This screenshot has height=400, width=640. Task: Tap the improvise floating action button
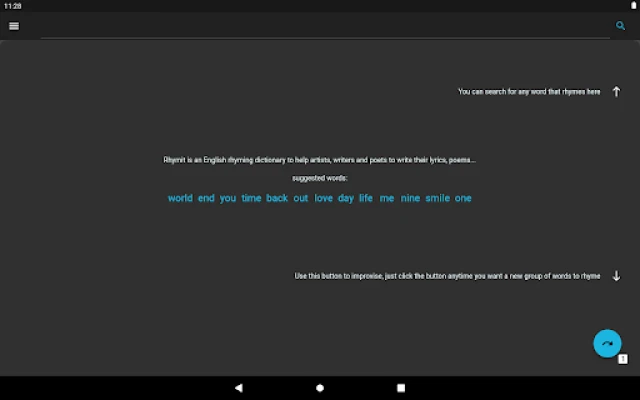tap(607, 343)
